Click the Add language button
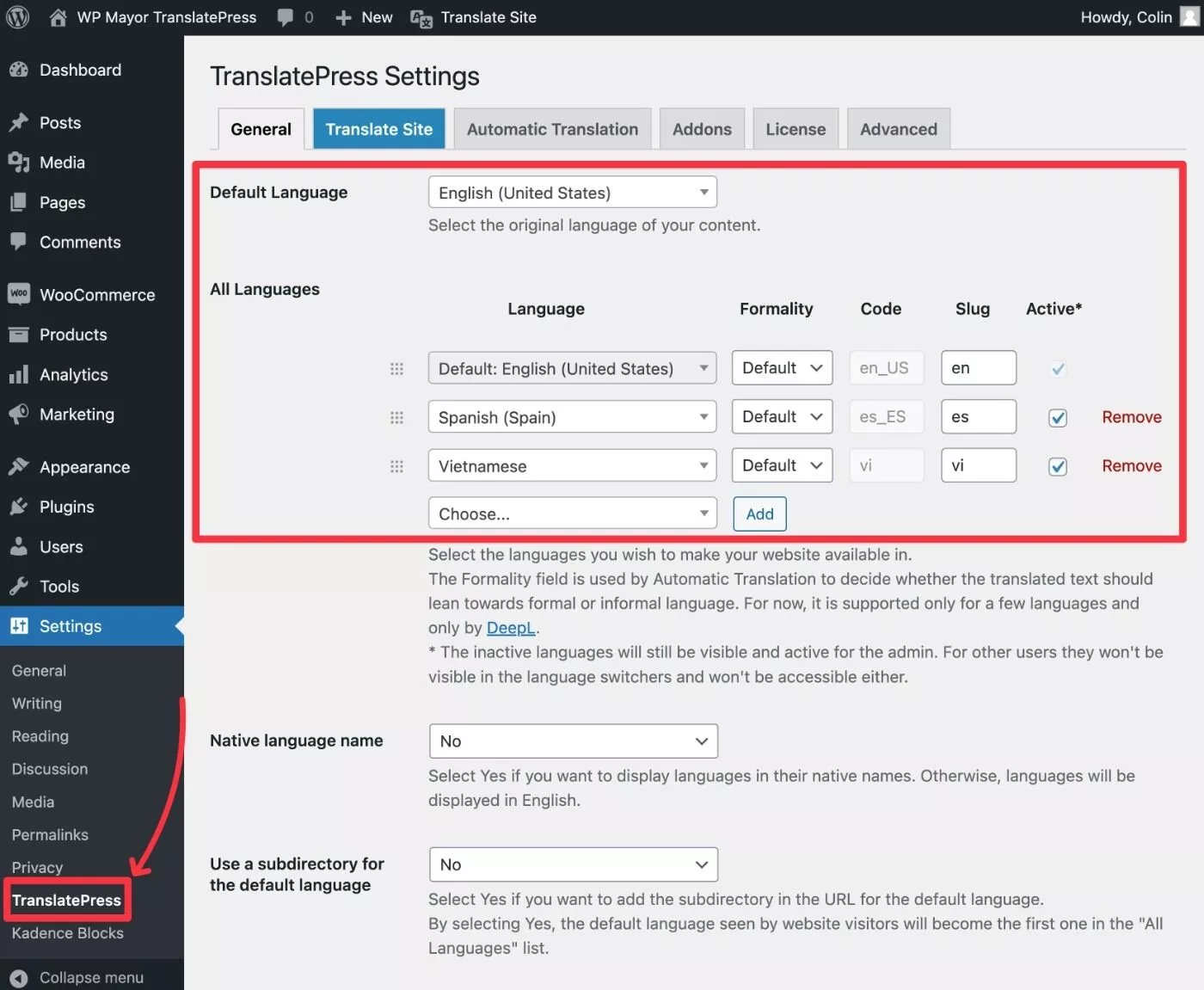The height and width of the screenshot is (990, 1204). tap(759, 514)
